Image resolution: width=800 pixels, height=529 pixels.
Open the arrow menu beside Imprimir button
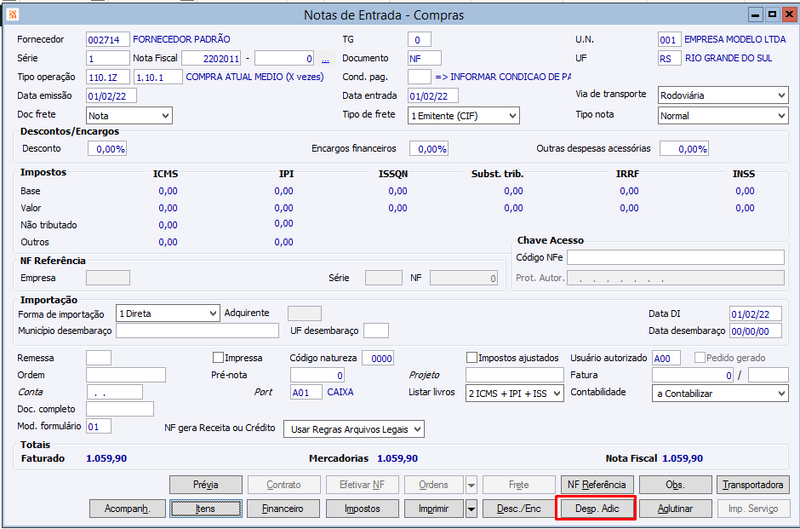(471, 509)
